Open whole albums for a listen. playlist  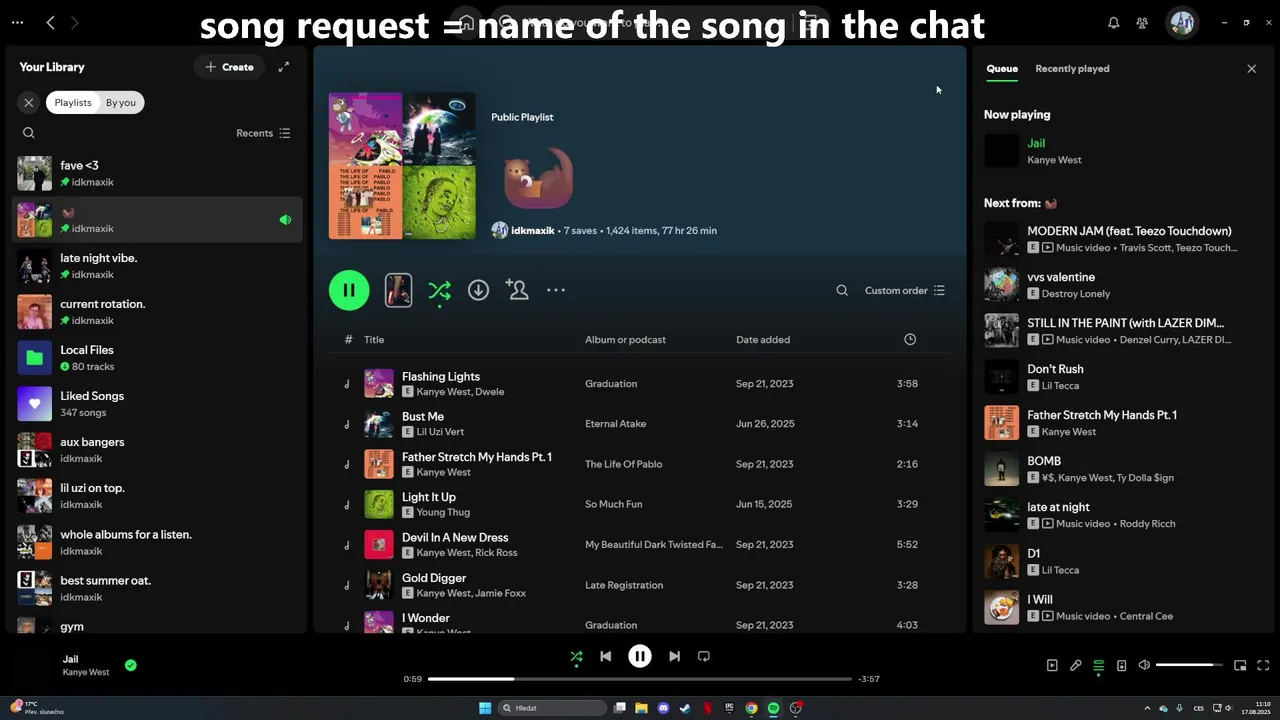(156, 541)
